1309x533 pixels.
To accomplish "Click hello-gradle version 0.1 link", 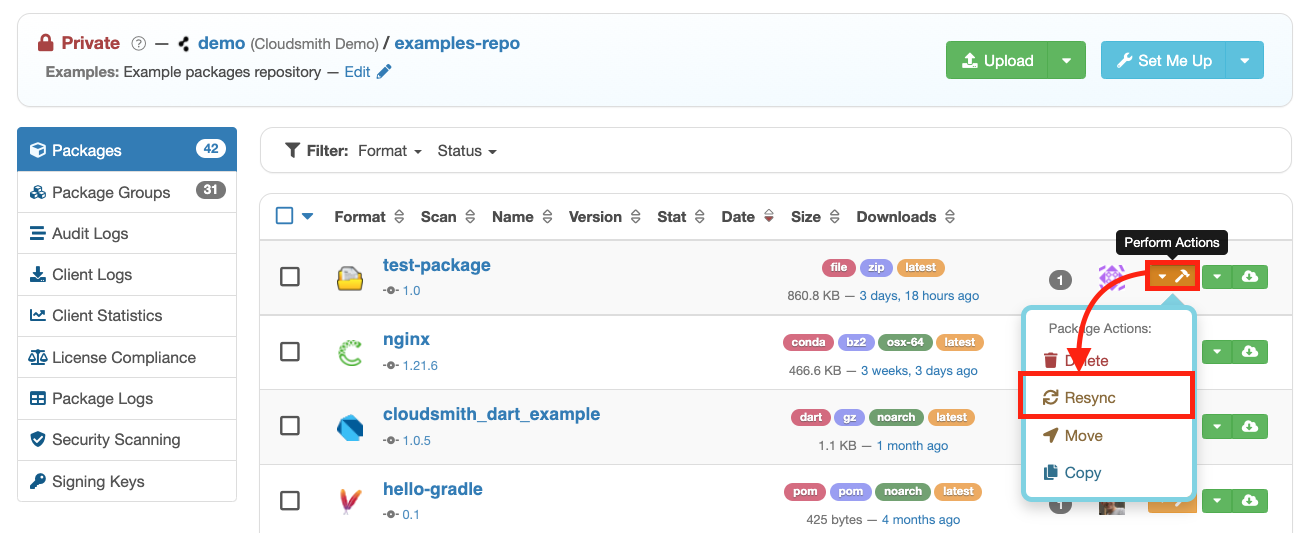I will click(411, 514).
